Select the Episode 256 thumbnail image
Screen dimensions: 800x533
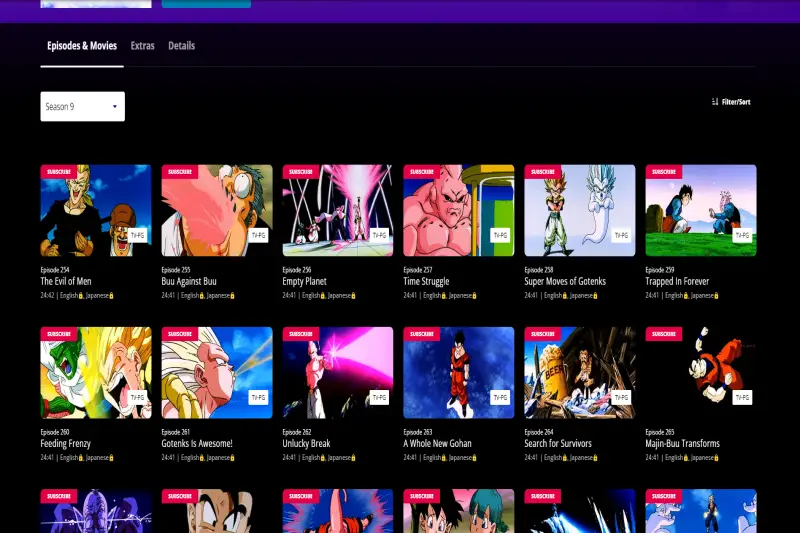point(338,210)
